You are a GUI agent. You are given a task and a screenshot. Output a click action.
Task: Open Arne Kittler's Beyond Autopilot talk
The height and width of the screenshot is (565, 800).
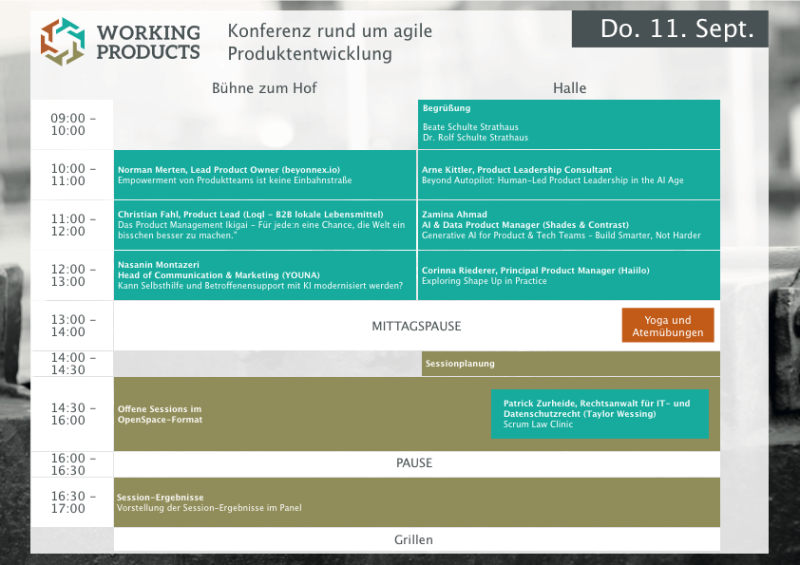click(568, 175)
